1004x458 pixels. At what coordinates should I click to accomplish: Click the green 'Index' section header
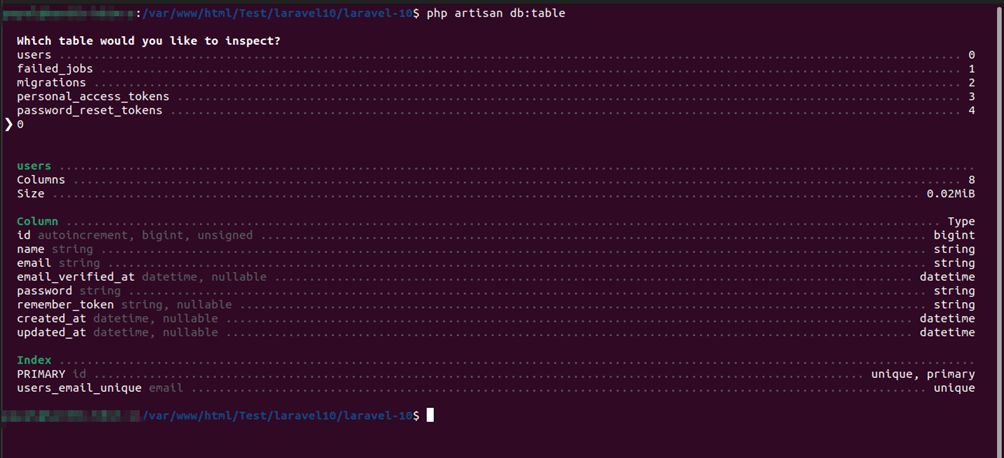[x=34, y=359]
